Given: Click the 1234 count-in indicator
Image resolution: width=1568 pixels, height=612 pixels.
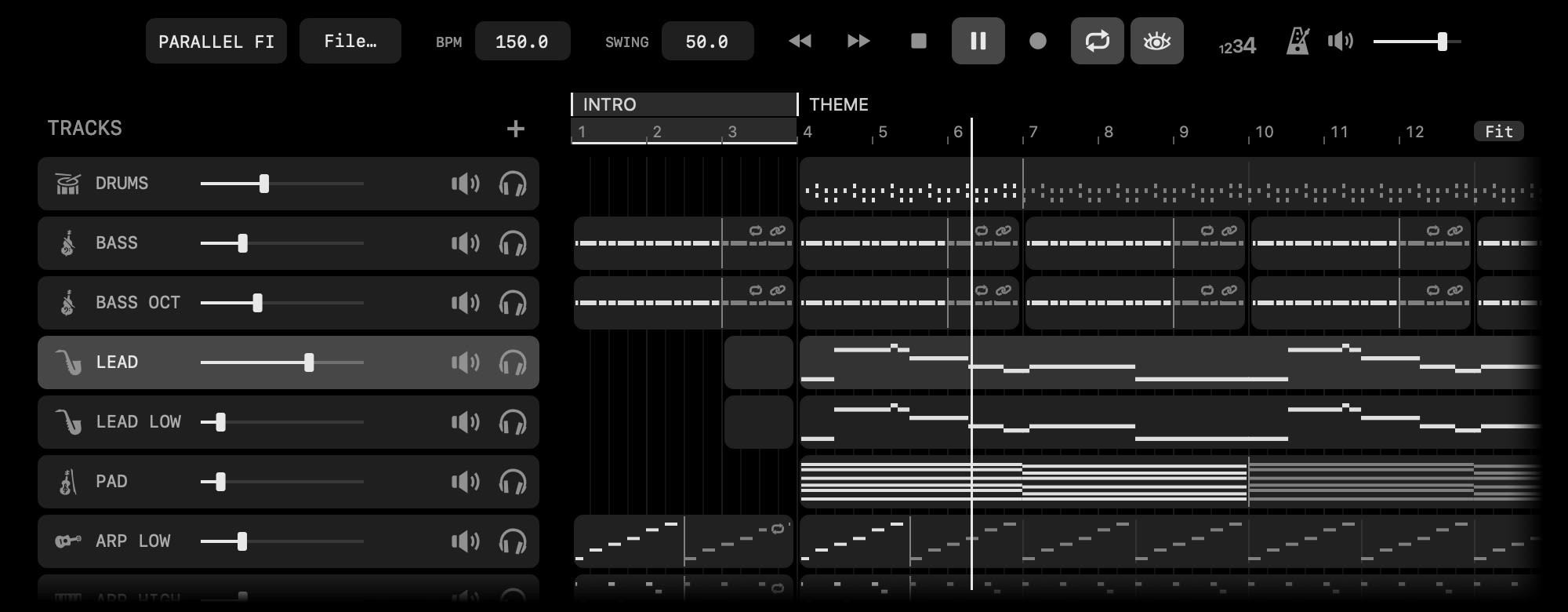Looking at the screenshot, I should (x=1237, y=46).
